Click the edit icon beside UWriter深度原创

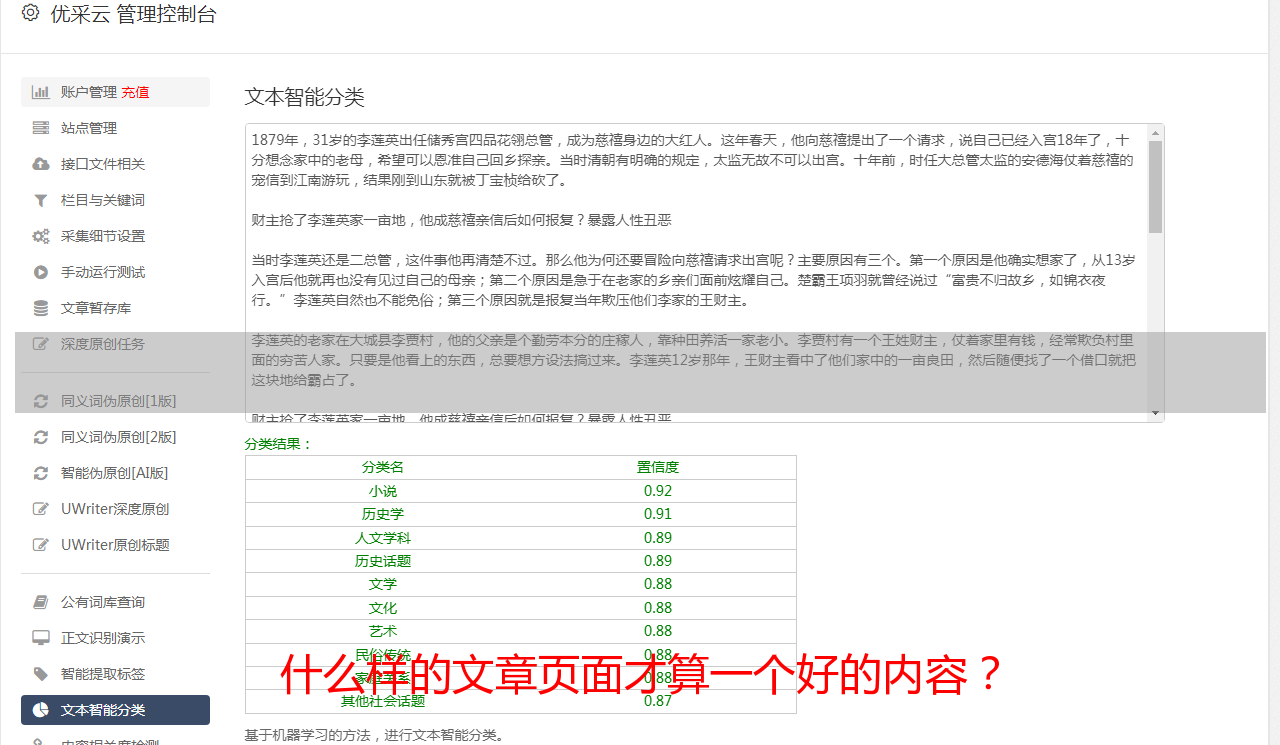pos(41,509)
